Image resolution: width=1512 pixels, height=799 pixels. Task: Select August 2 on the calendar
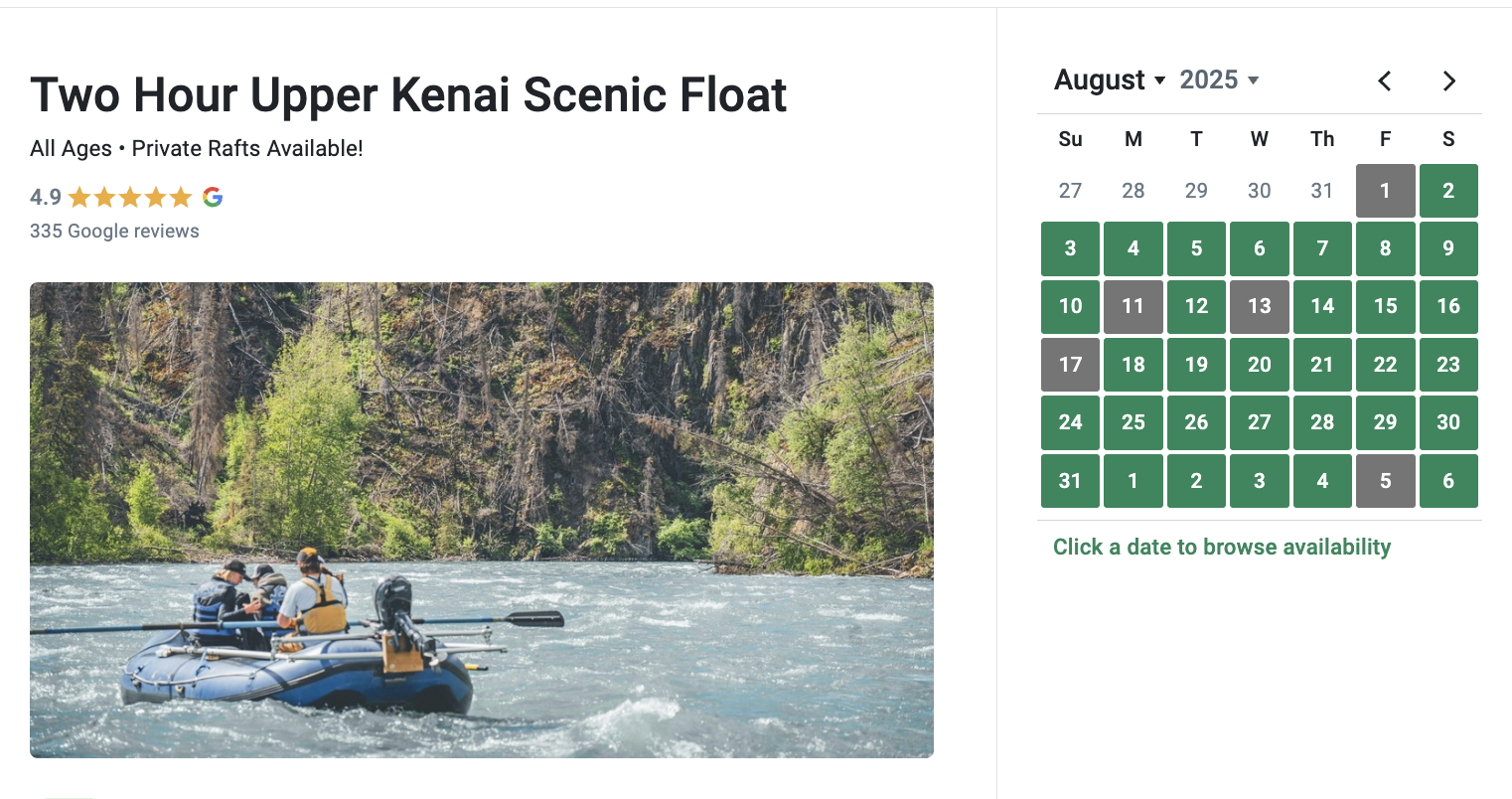1448,191
